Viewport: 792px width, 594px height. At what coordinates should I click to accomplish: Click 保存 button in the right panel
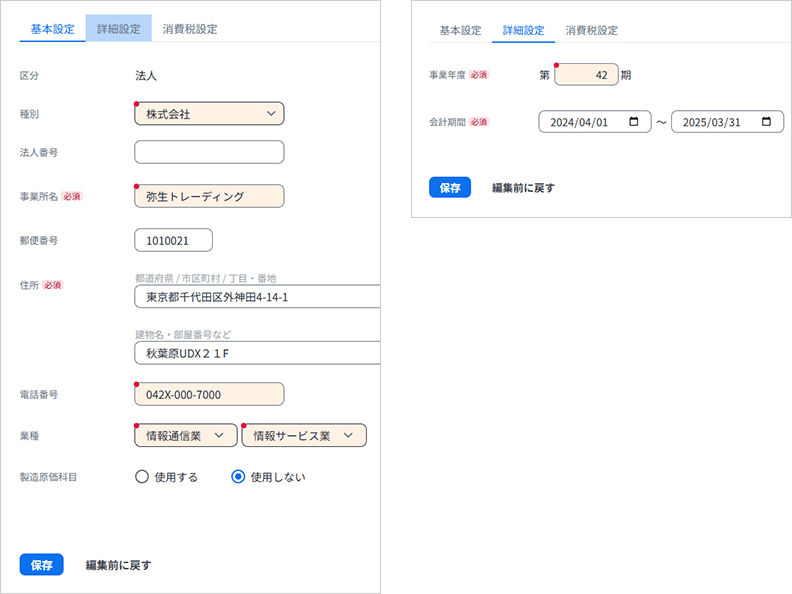click(450, 187)
